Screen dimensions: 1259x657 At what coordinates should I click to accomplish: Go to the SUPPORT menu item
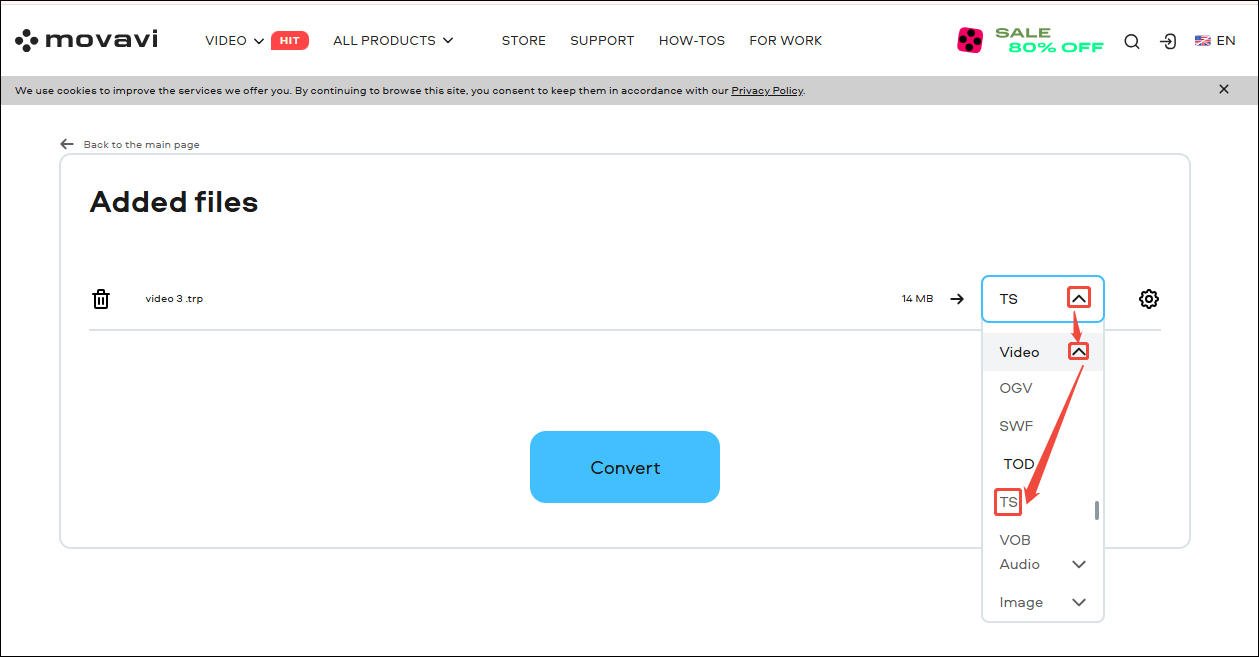click(x=602, y=40)
